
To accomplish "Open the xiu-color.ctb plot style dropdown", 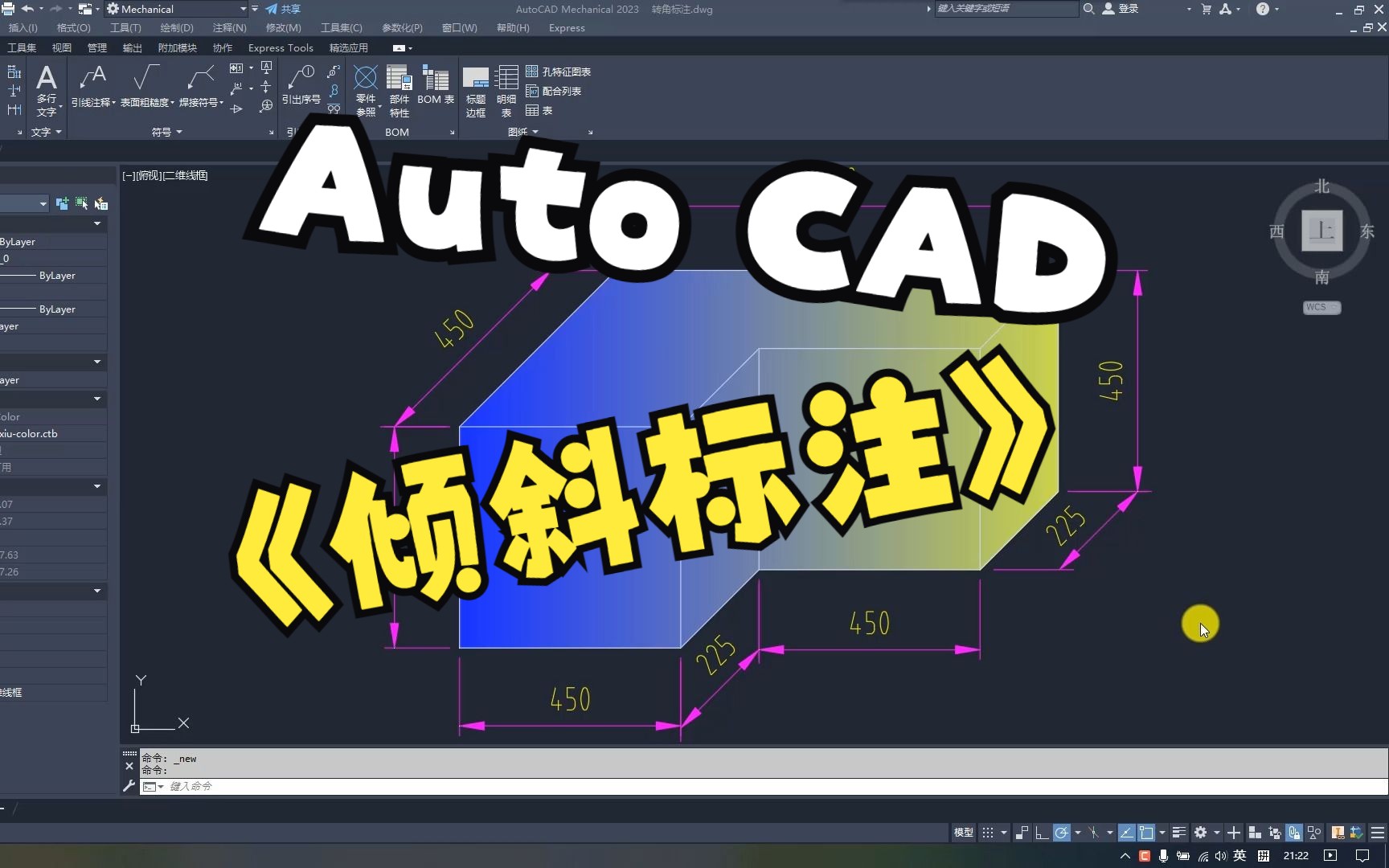I will (x=48, y=433).
